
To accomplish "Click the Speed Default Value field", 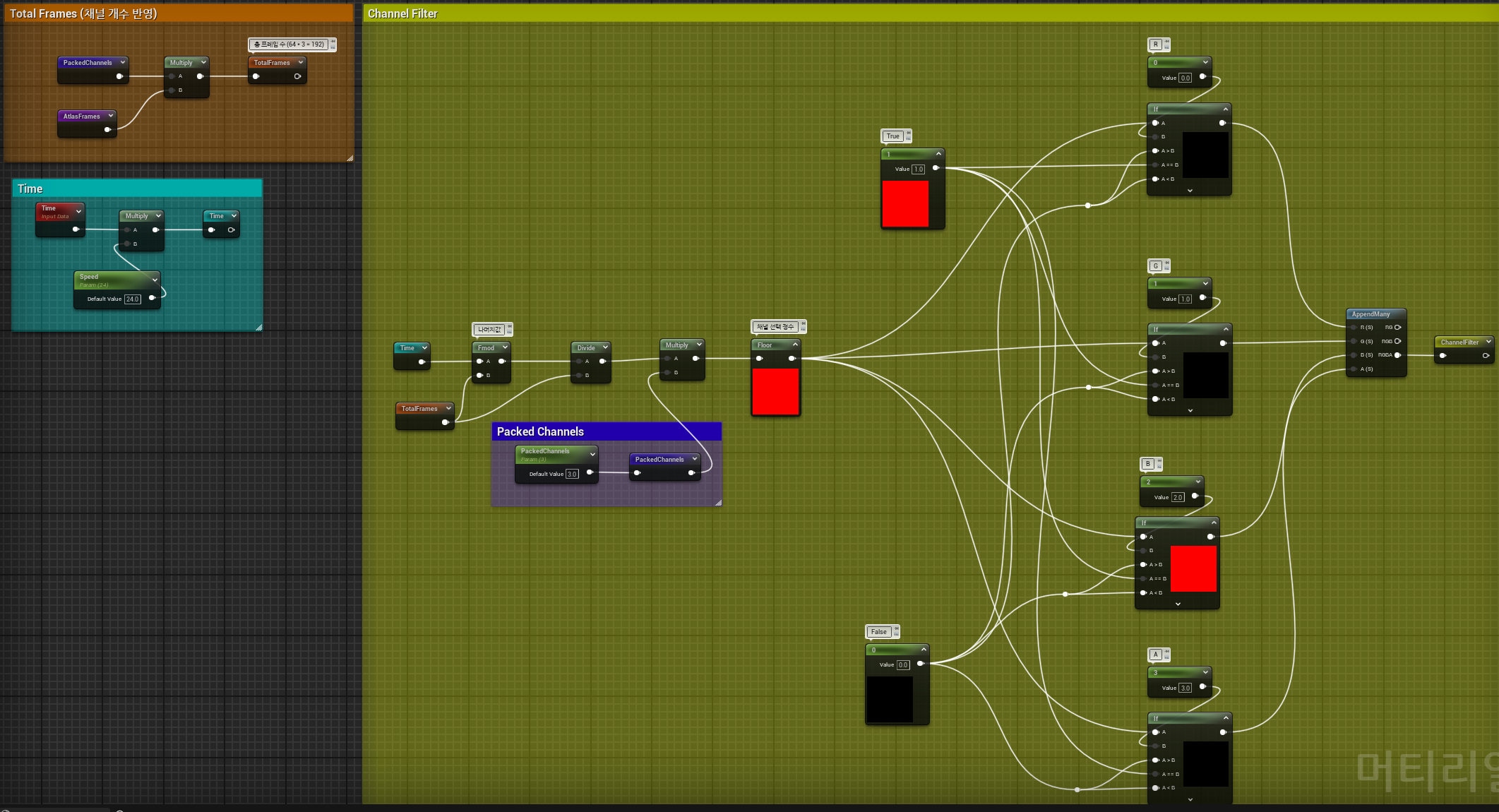I will click(133, 299).
